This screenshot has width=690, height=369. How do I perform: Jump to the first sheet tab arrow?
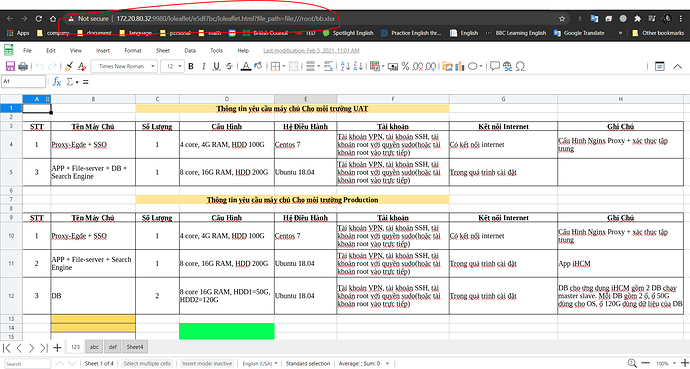point(7,348)
